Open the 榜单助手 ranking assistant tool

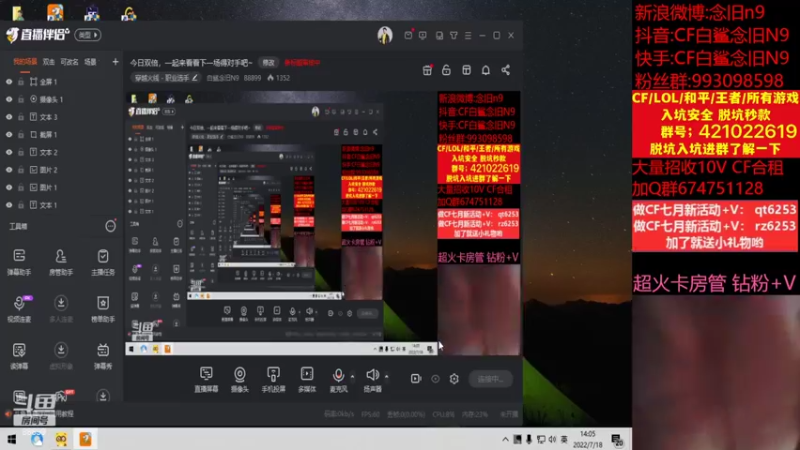103,309
